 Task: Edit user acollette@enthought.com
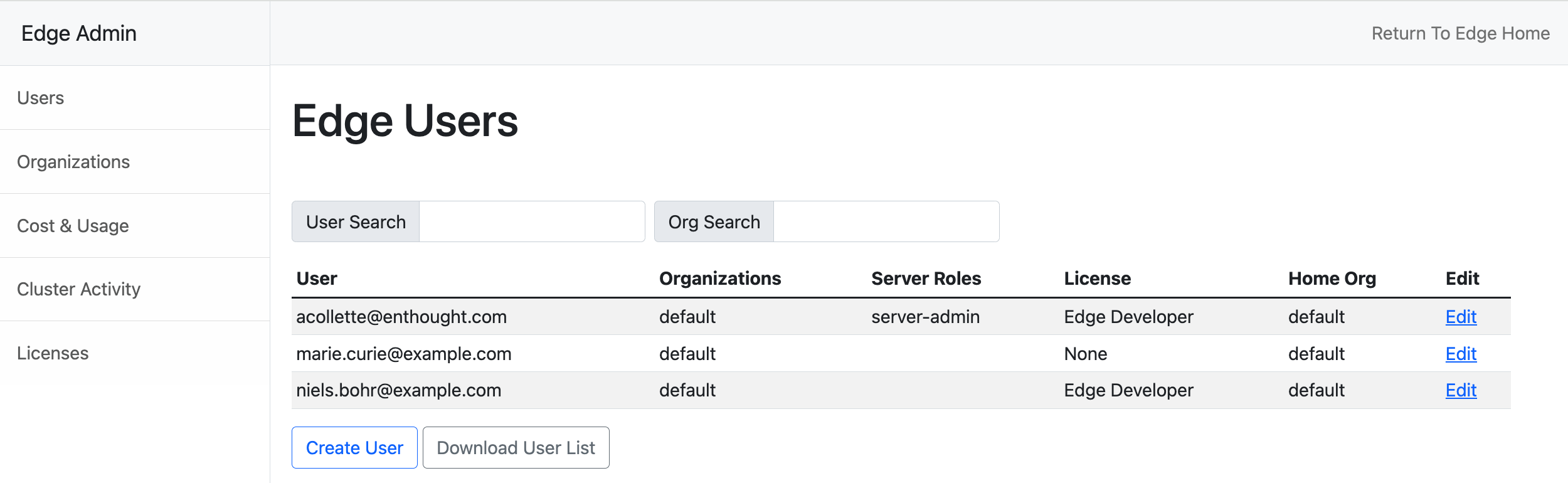[x=1461, y=317]
